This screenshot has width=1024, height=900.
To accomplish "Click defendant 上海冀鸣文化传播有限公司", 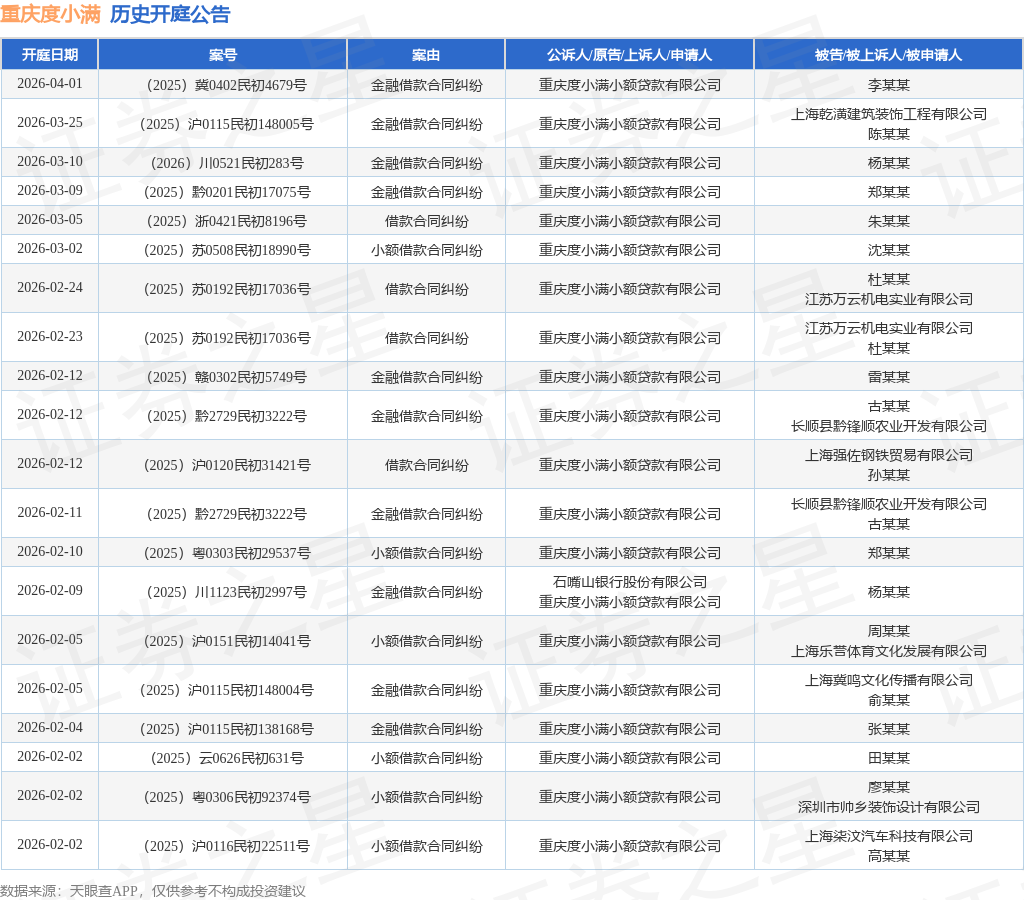I will click(888, 680).
